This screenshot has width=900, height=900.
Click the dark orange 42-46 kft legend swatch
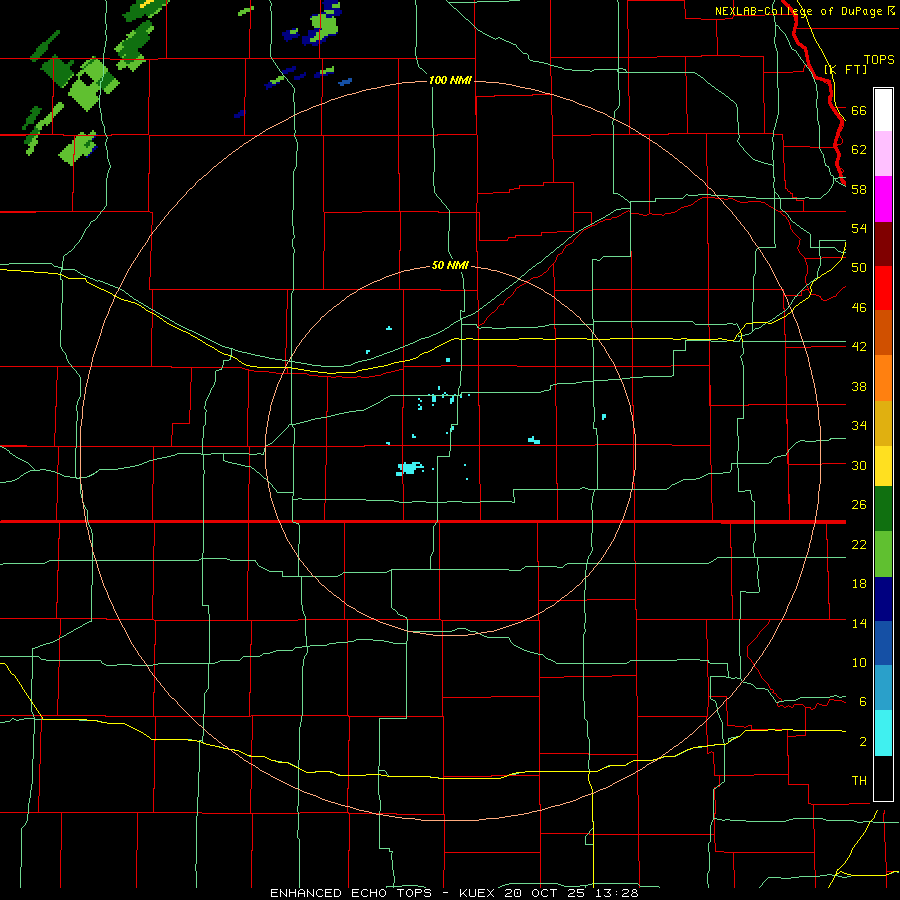(x=883, y=333)
